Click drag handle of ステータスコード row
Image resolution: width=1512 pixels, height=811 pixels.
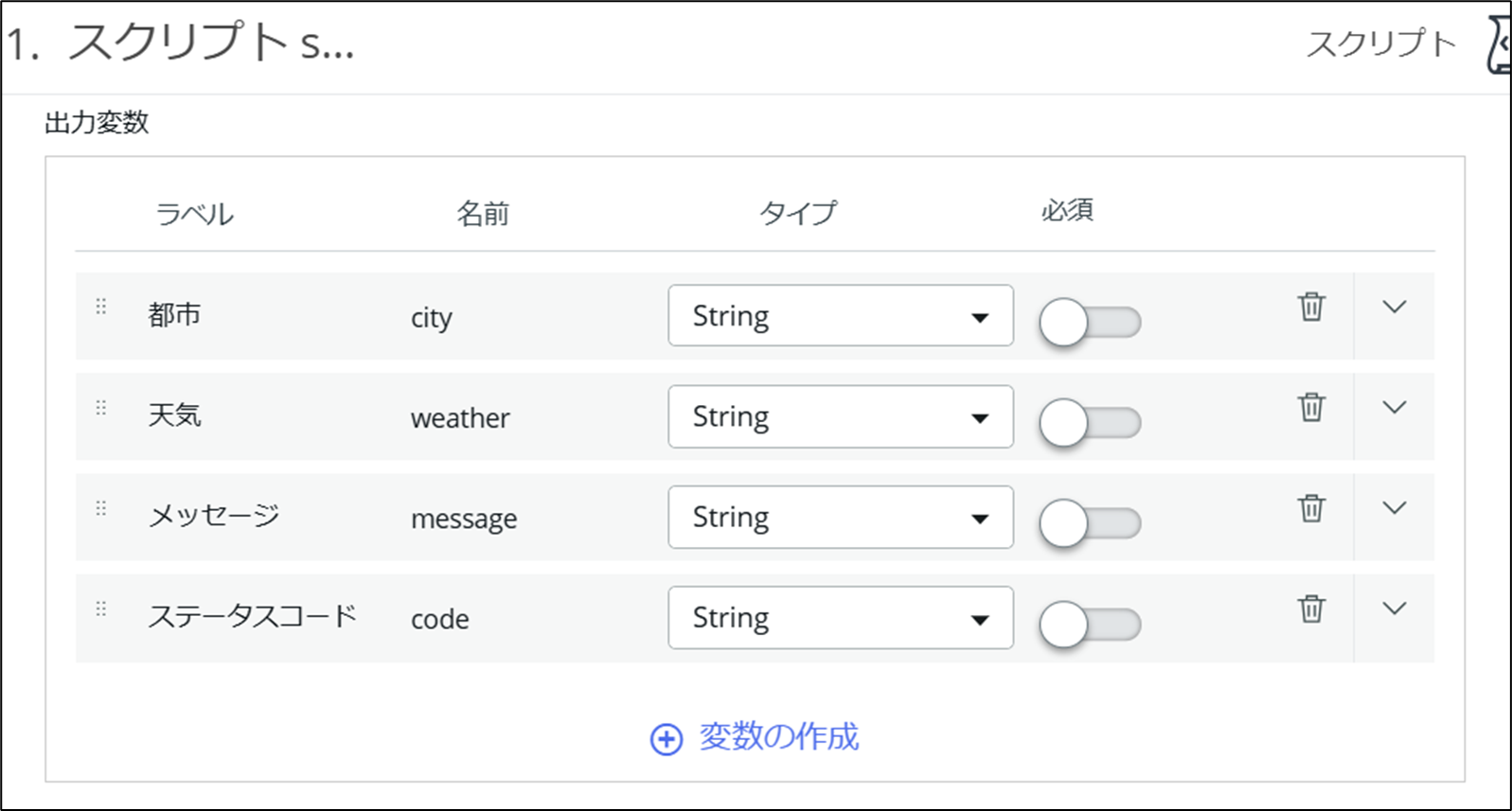(x=101, y=608)
